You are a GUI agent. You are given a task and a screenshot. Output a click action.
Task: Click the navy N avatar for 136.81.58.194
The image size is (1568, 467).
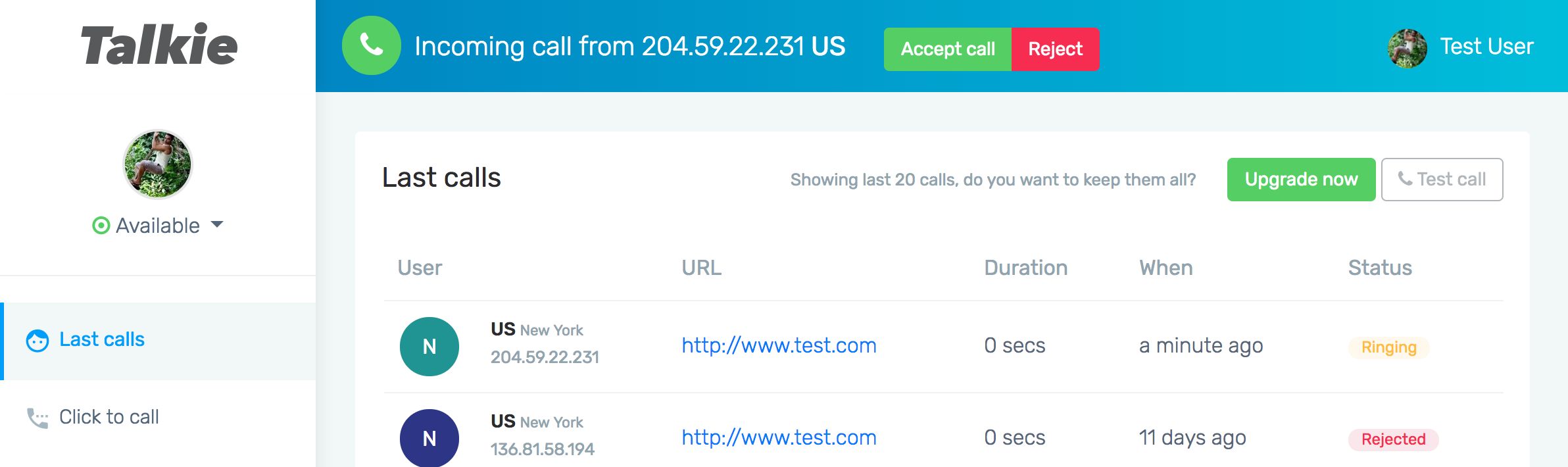[x=429, y=438]
